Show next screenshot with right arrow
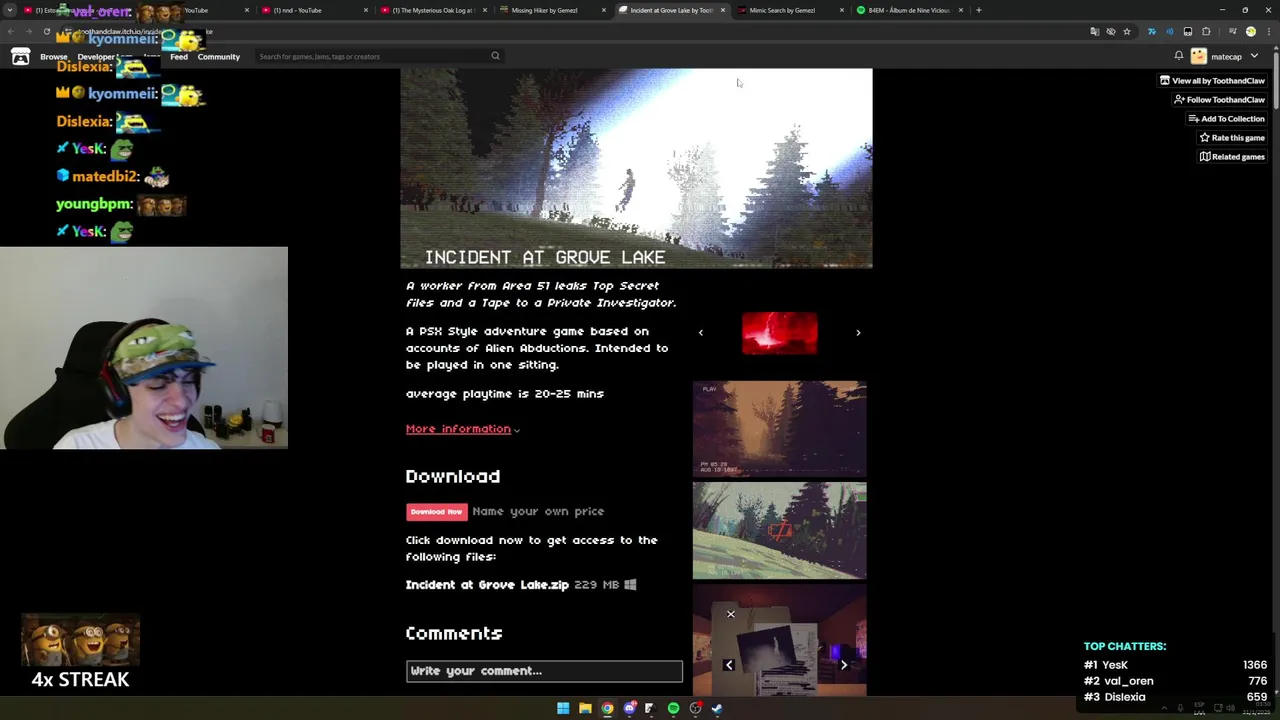This screenshot has width=1280, height=720. pyautogui.click(x=858, y=333)
